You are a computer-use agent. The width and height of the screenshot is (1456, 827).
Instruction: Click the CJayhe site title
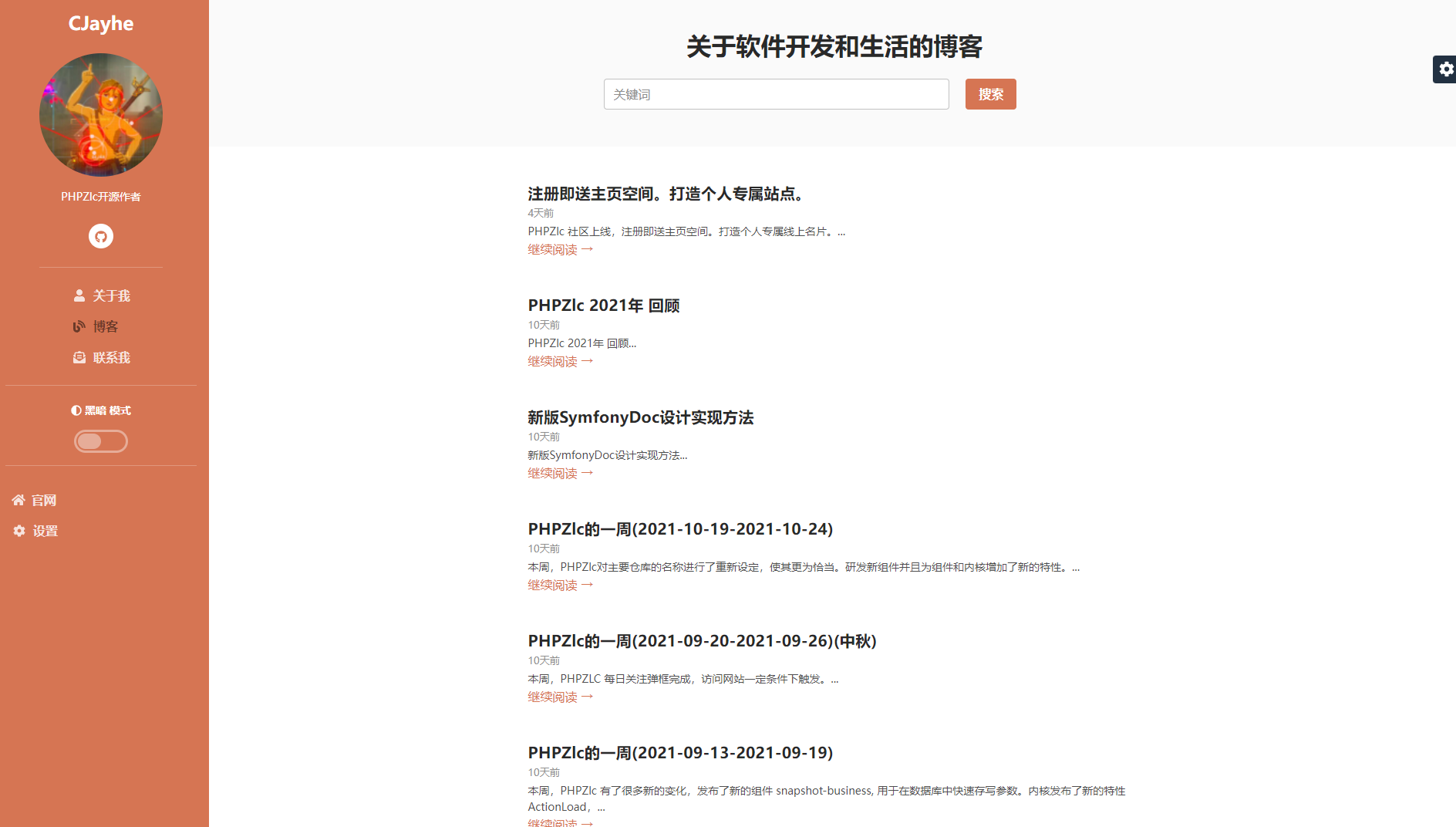101,24
